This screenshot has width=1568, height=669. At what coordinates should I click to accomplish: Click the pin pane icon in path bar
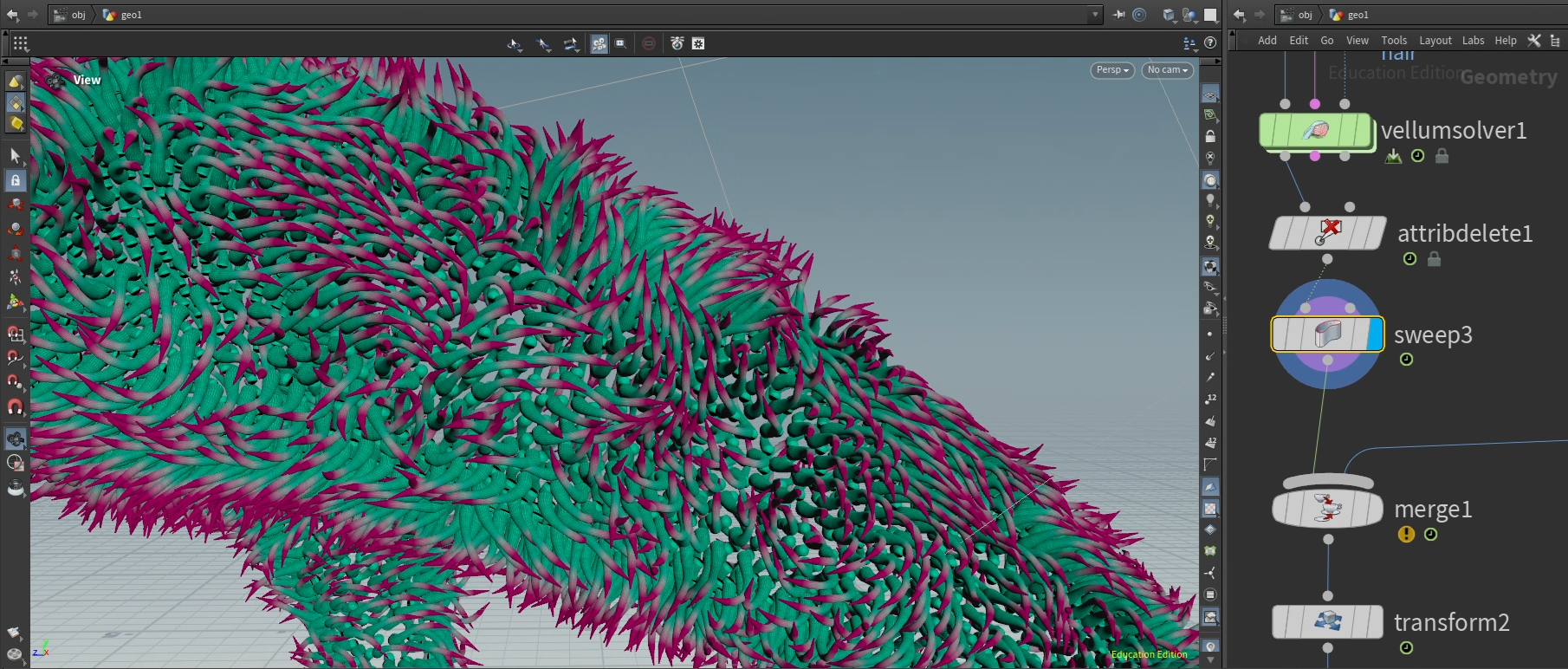1119,15
